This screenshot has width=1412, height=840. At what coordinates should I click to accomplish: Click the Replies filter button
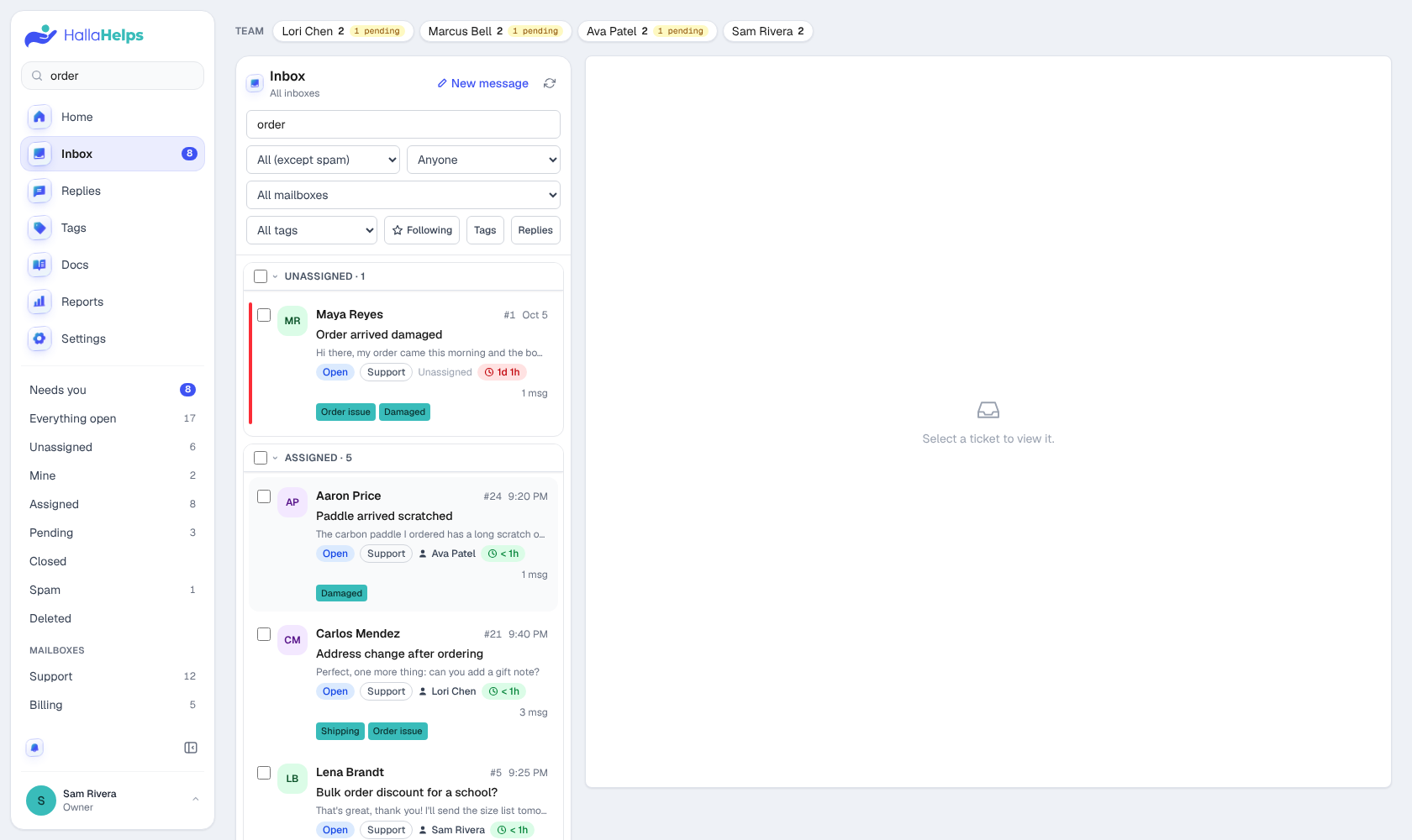coord(535,230)
